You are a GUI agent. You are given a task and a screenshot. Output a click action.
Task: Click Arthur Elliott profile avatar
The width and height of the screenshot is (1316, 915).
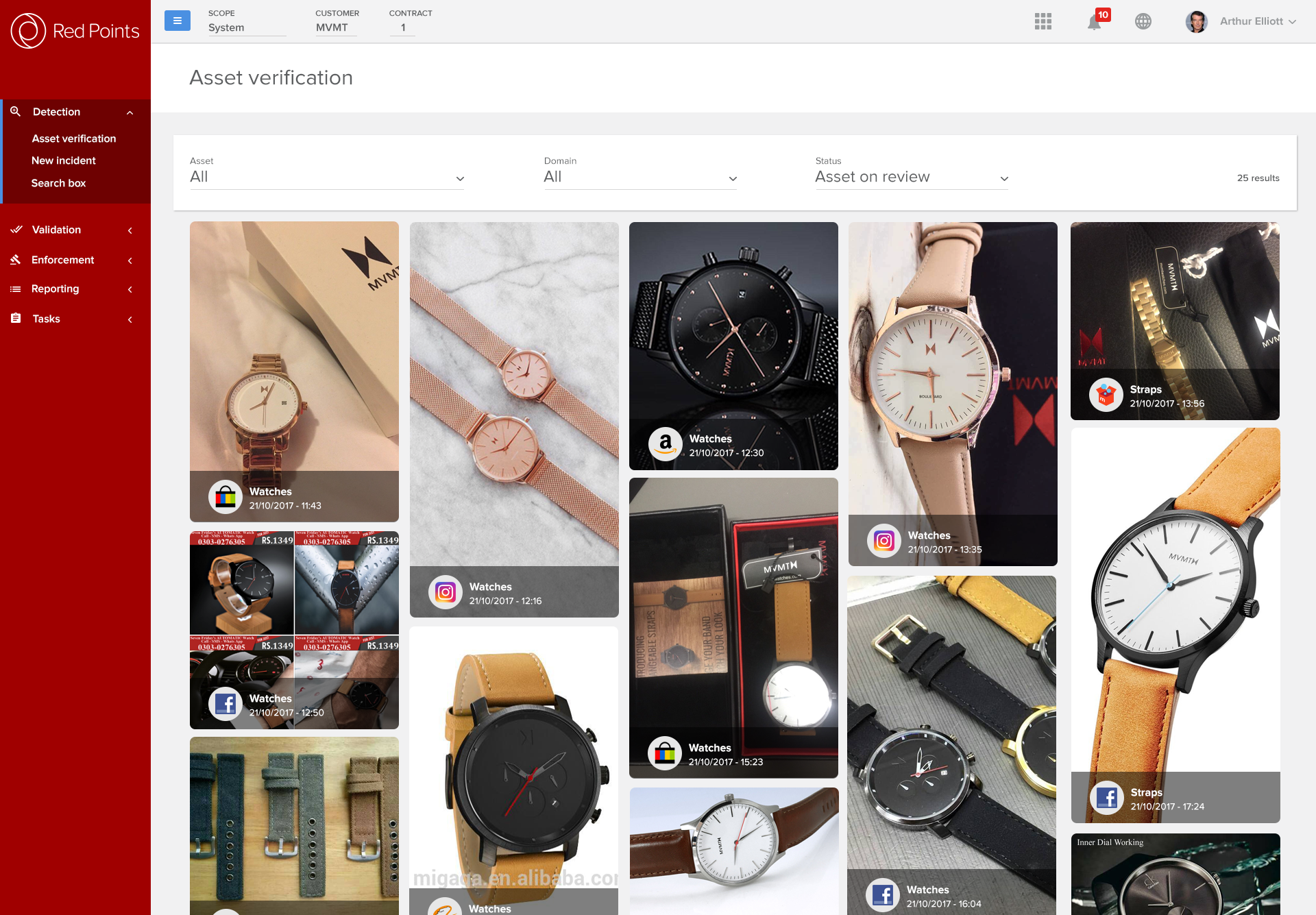tap(1197, 21)
